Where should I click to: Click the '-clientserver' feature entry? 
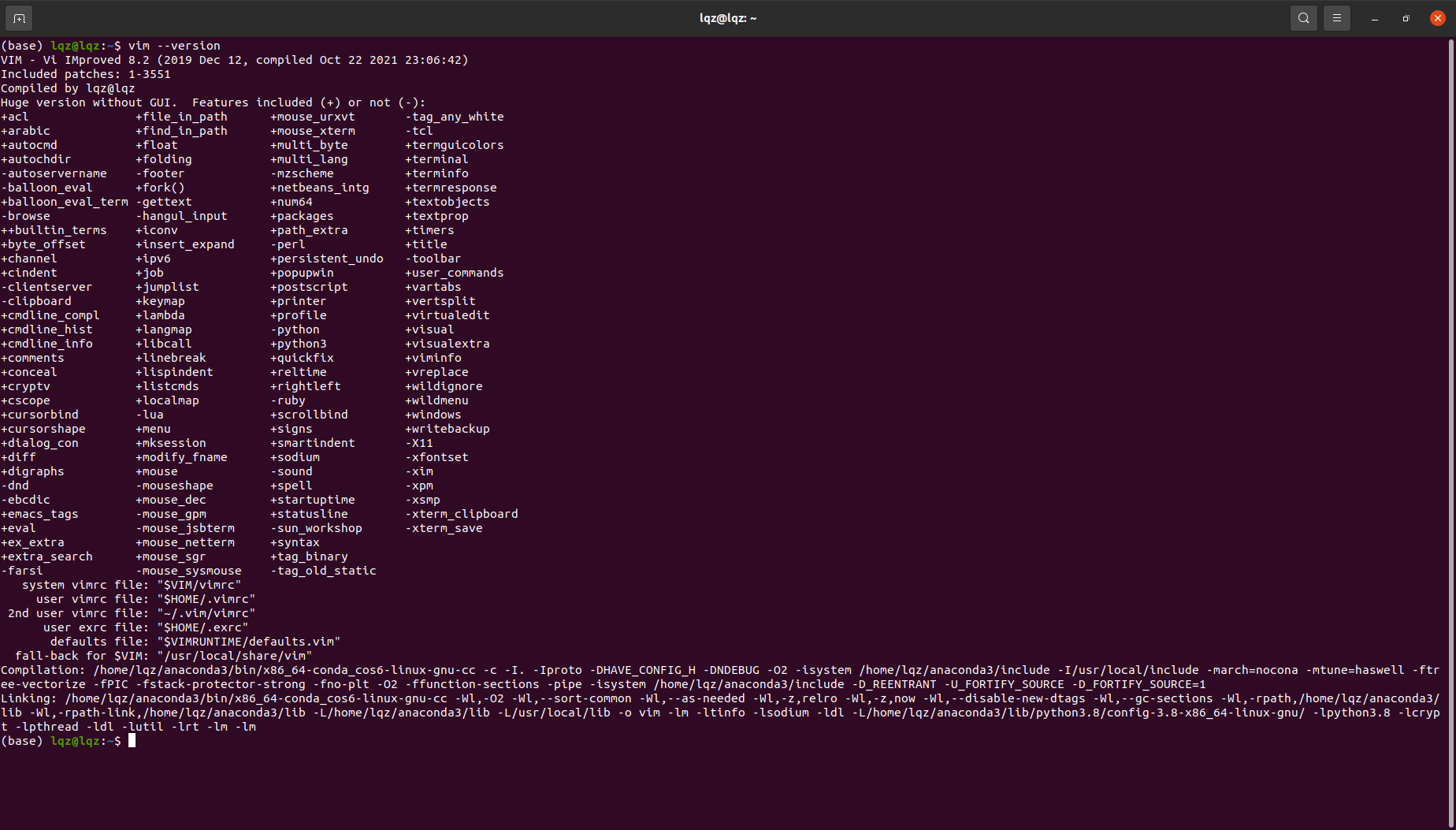point(46,287)
